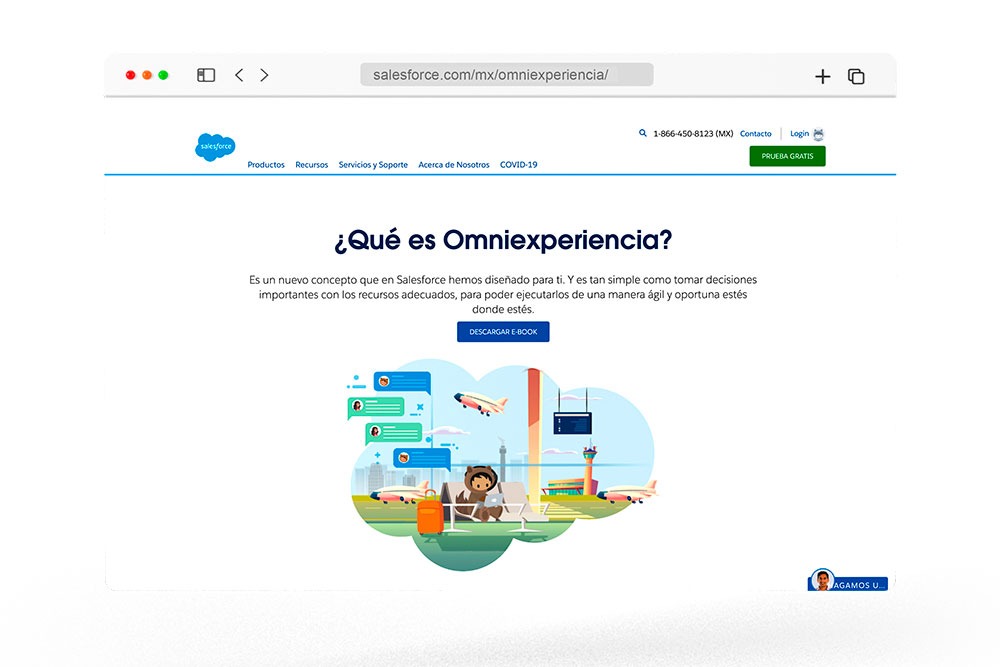Click the Contacto link

click(x=756, y=134)
